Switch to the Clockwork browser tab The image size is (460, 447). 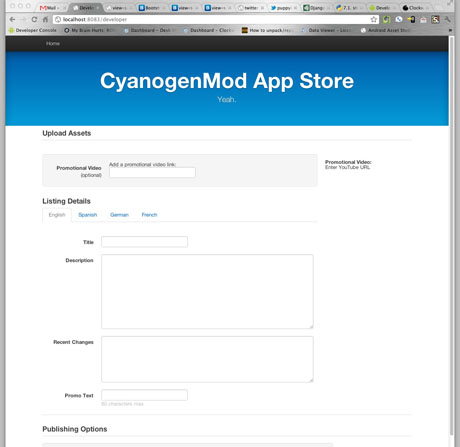point(416,8)
